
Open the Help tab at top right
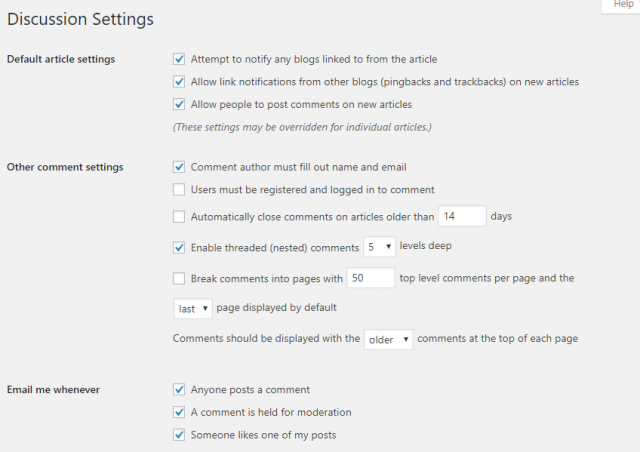(x=622, y=5)
